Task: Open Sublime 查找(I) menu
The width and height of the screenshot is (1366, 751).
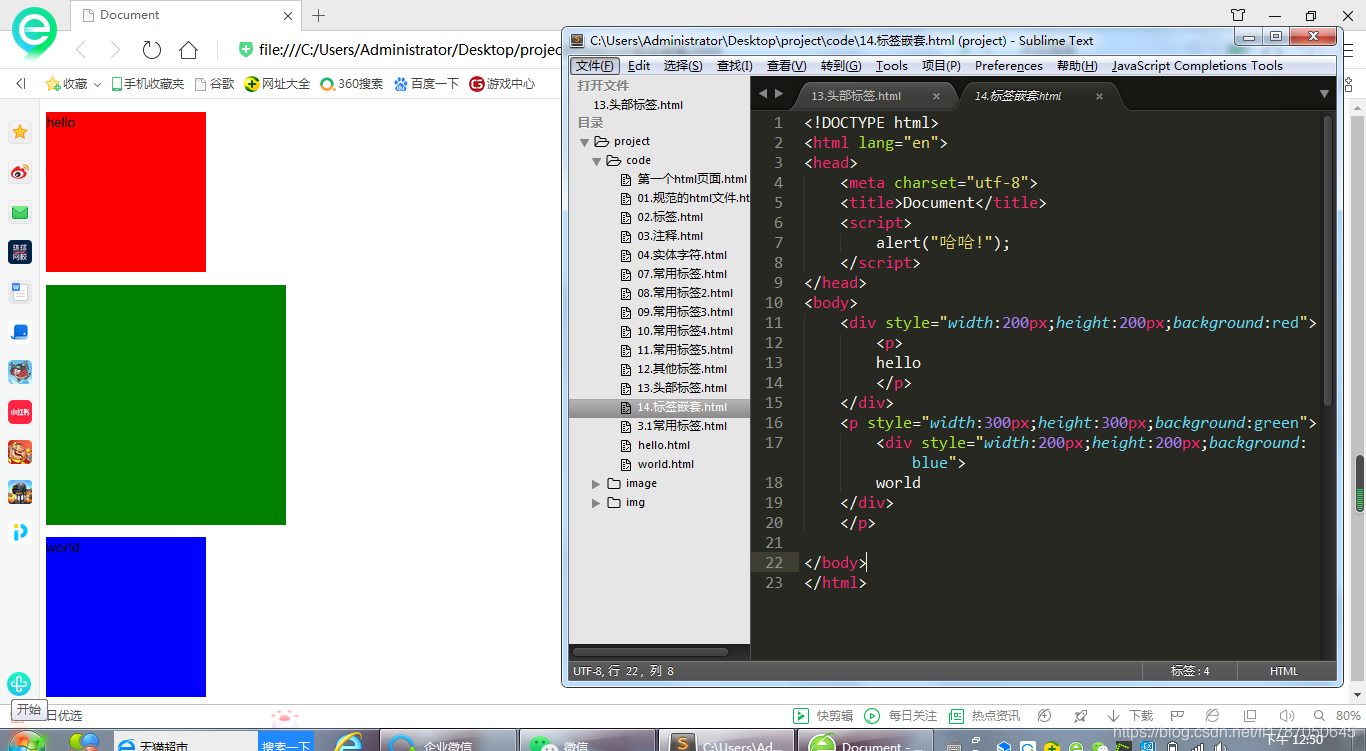Action: point(735,66)
